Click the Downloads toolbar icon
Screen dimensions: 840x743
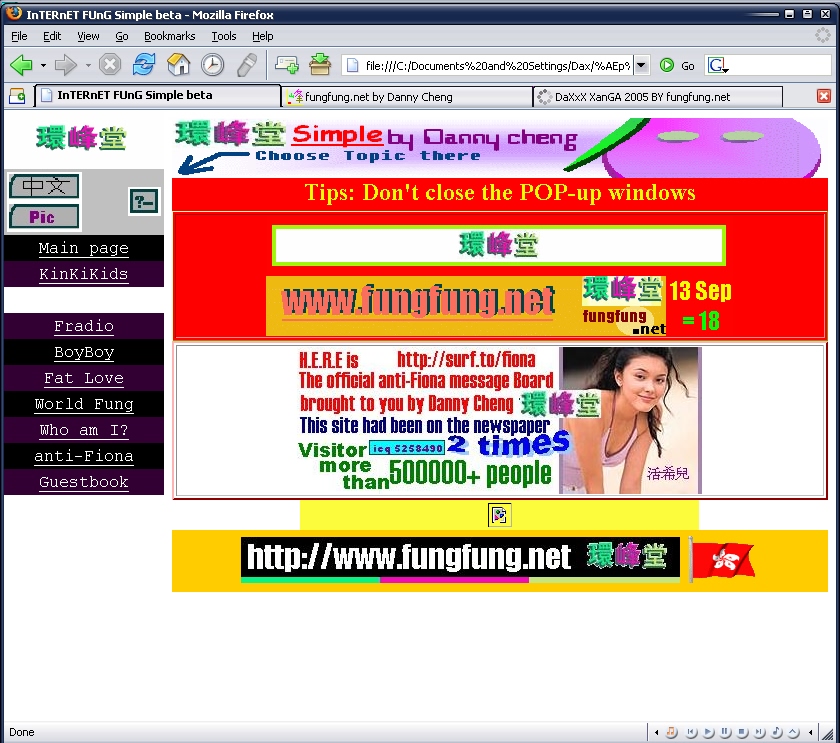click(320, 65)
